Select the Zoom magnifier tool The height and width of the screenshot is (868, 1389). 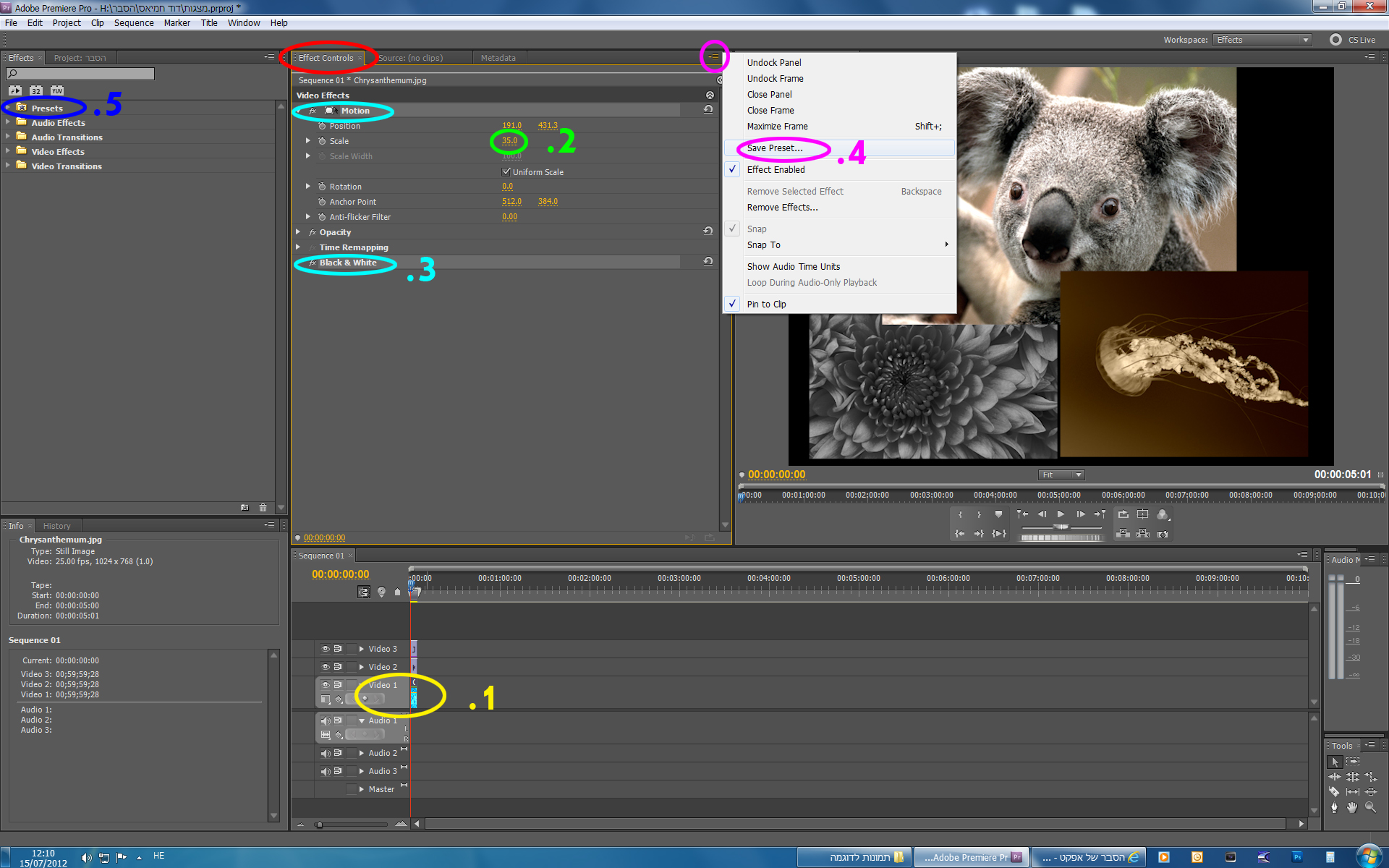tap(1370, 807)
